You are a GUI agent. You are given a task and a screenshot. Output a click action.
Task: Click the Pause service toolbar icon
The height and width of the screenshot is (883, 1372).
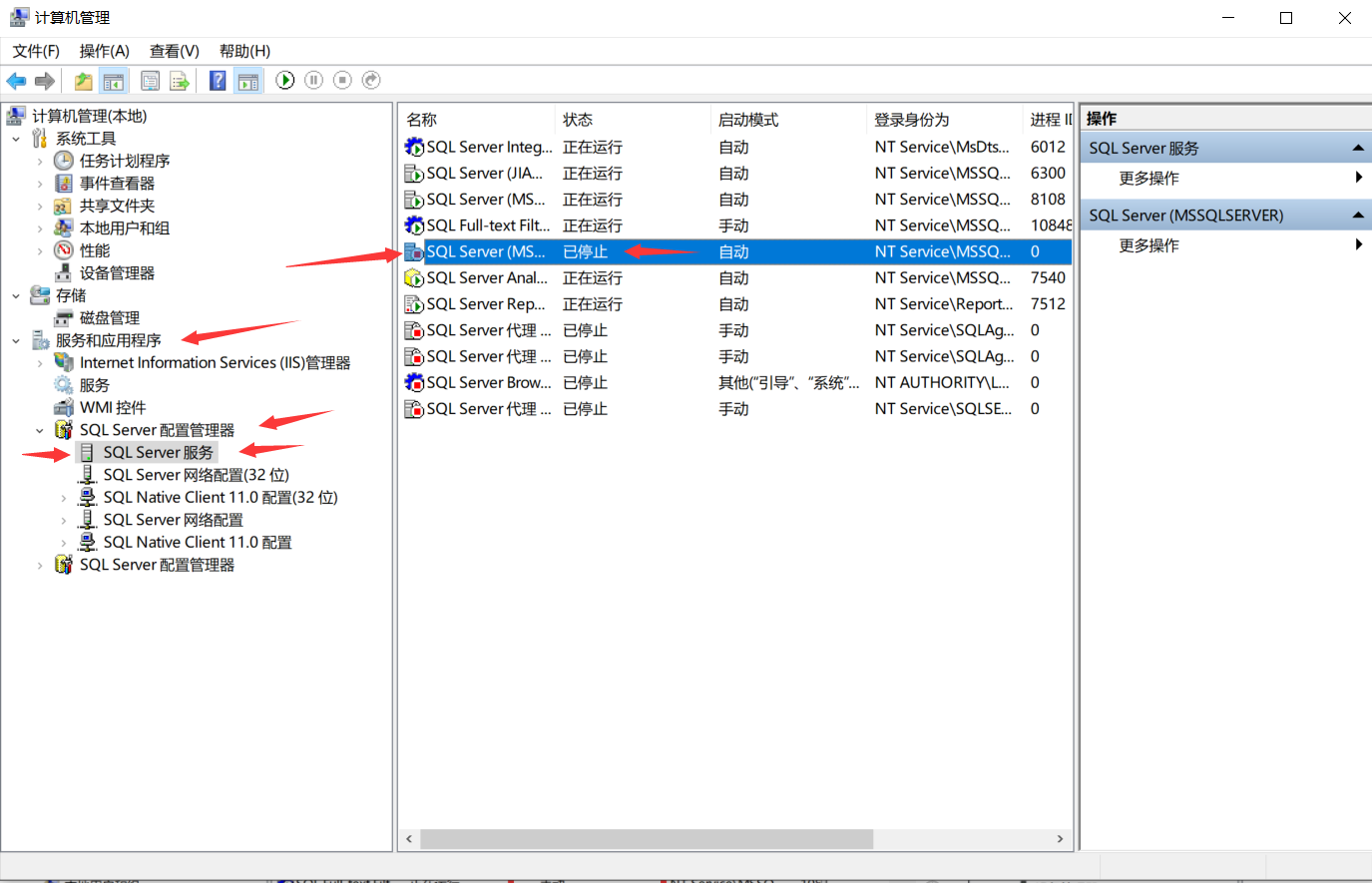(314, 80)
